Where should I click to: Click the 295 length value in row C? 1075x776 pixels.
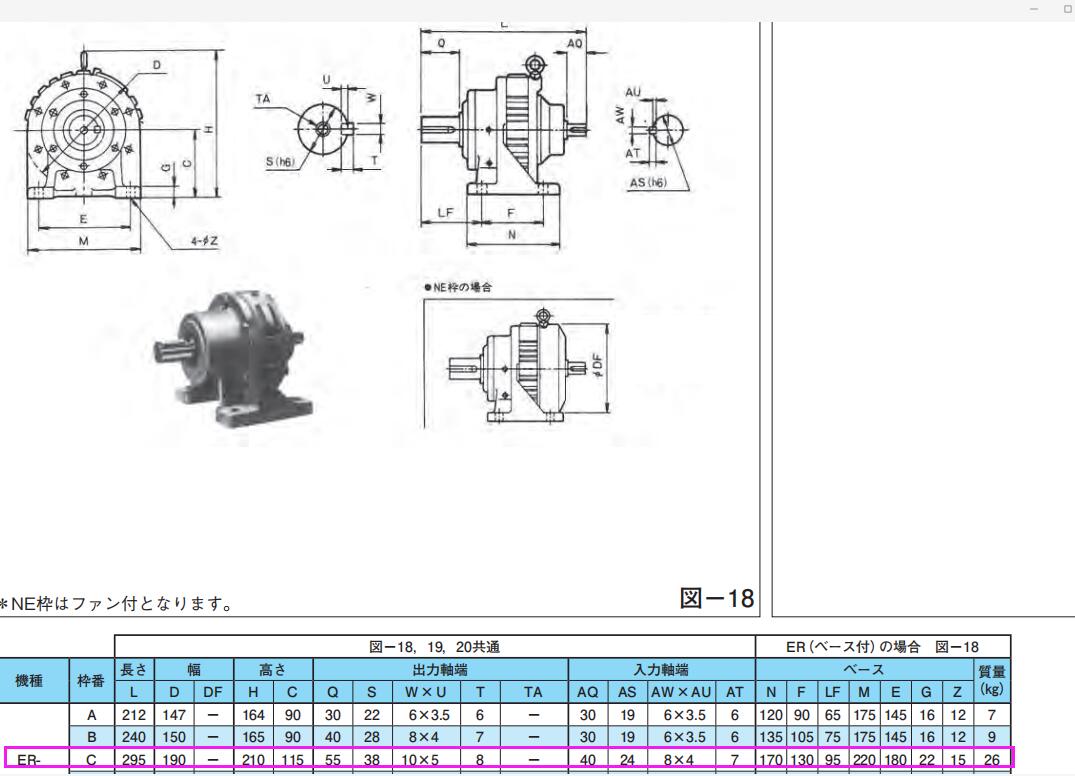pyautogui.click(x=132, y=760)
